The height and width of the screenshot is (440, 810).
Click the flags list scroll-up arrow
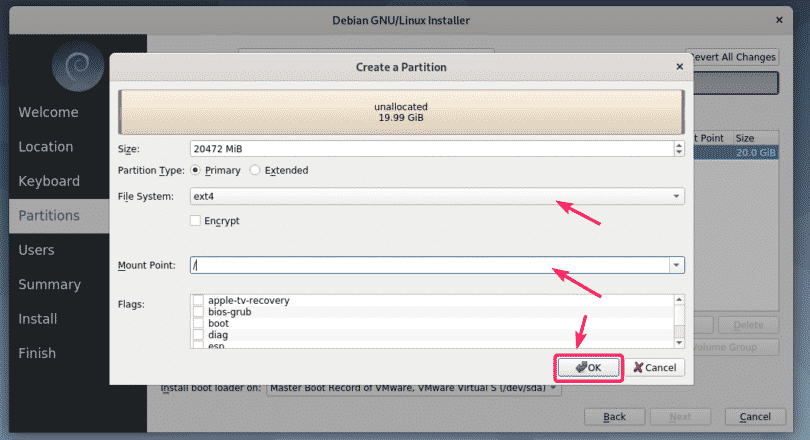679,300
